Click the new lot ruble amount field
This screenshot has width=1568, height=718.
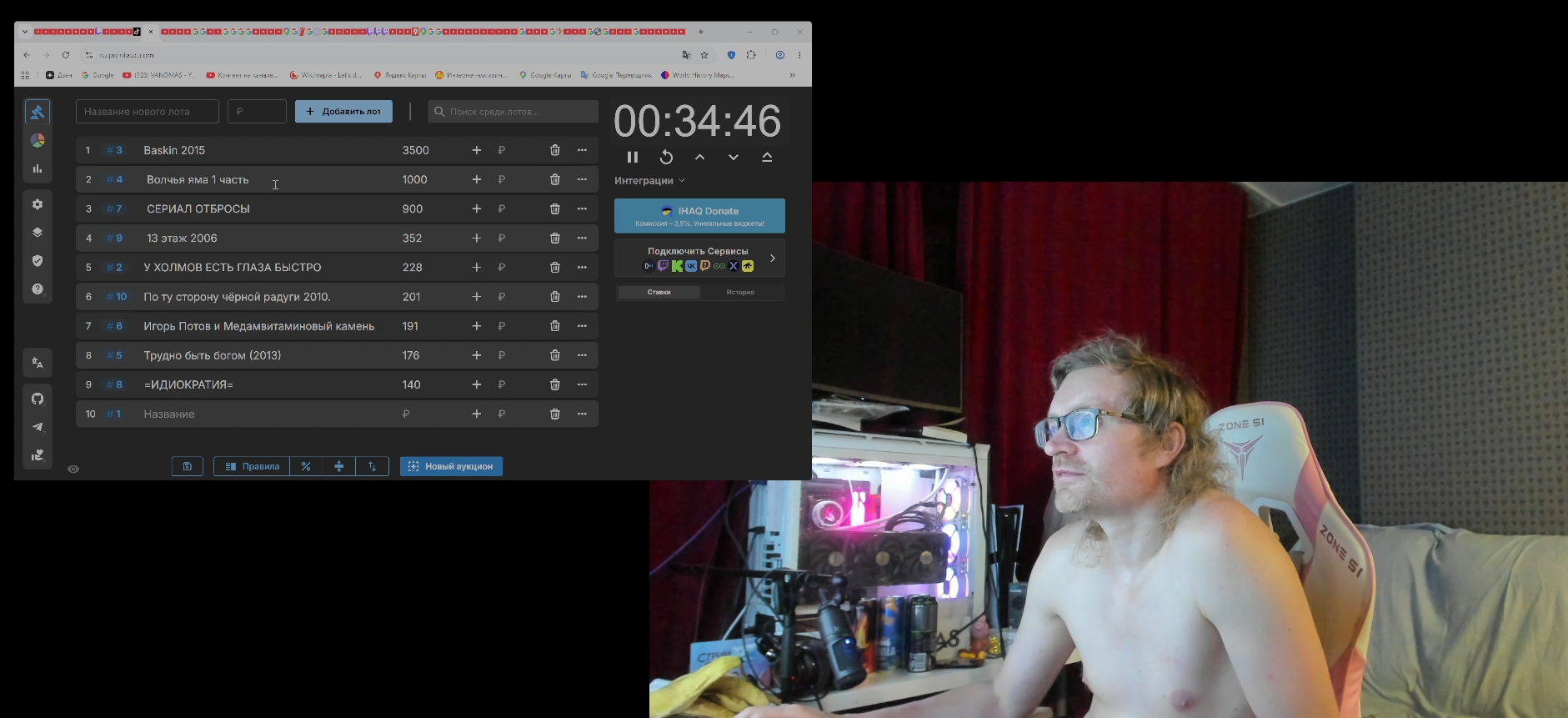click(x=257, y=112)
